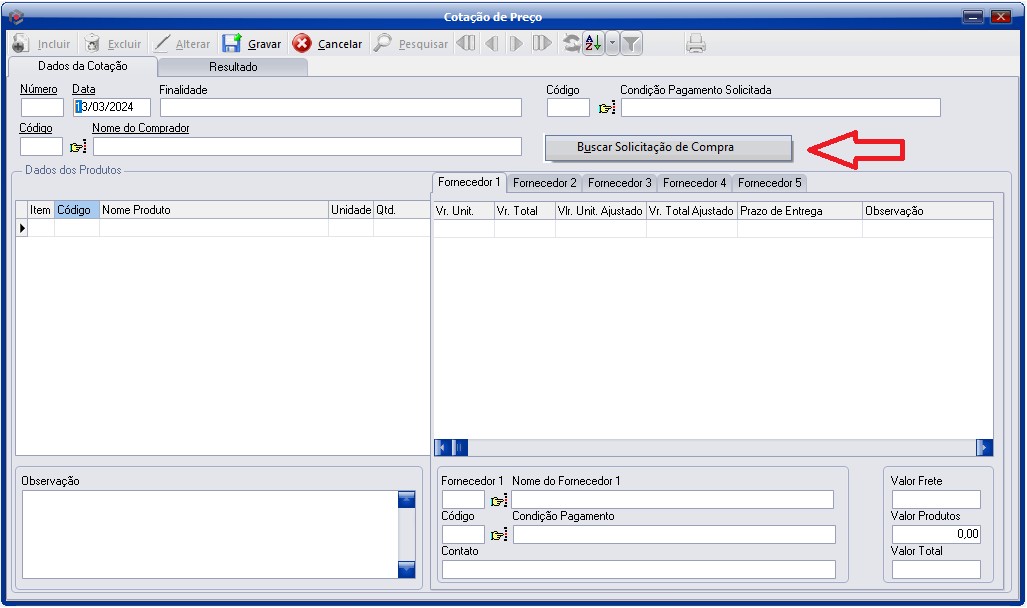
Task: Click Buscar Solicitação de Compra button
Action: click(668, 148)
